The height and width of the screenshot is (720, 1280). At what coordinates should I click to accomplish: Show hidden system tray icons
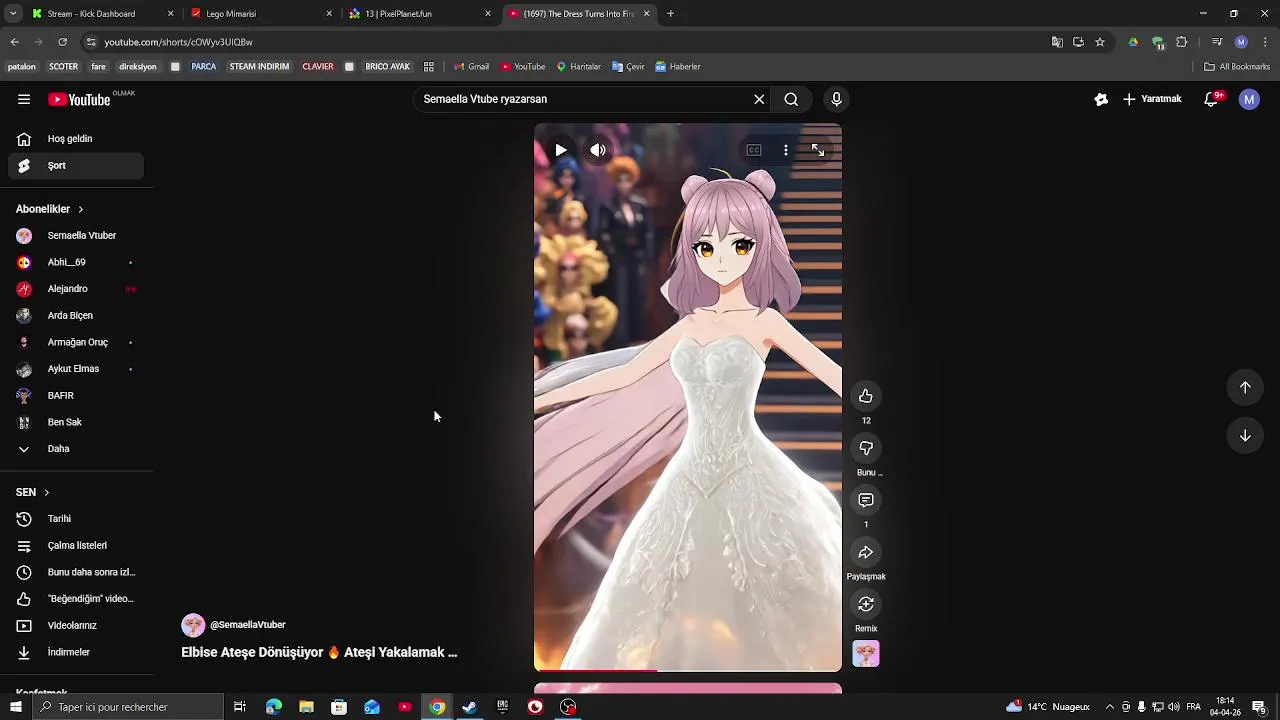click(1109, 707)
